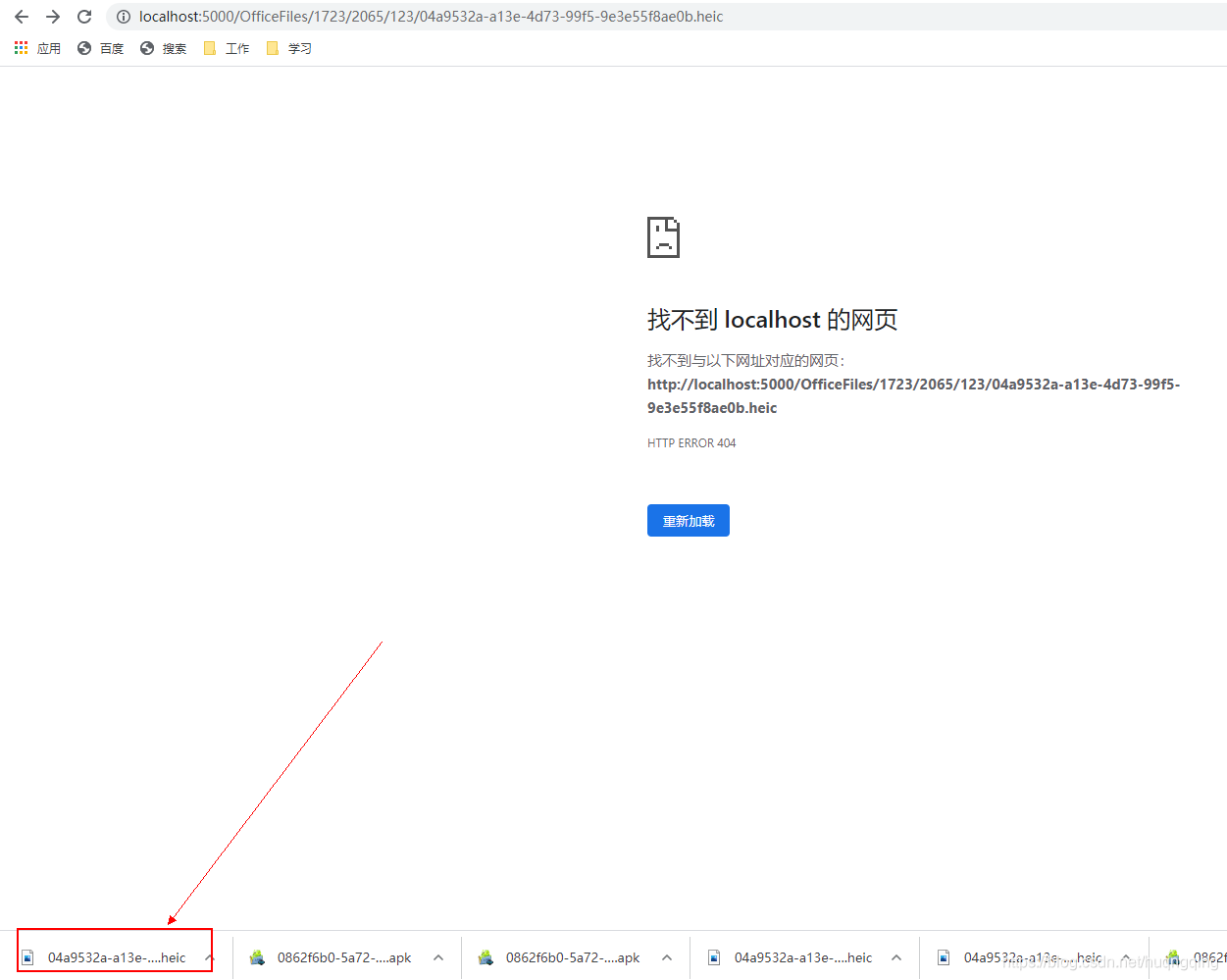Open the site info icon in address bar
1227x980 pixels.
click(x=123, y=16)
